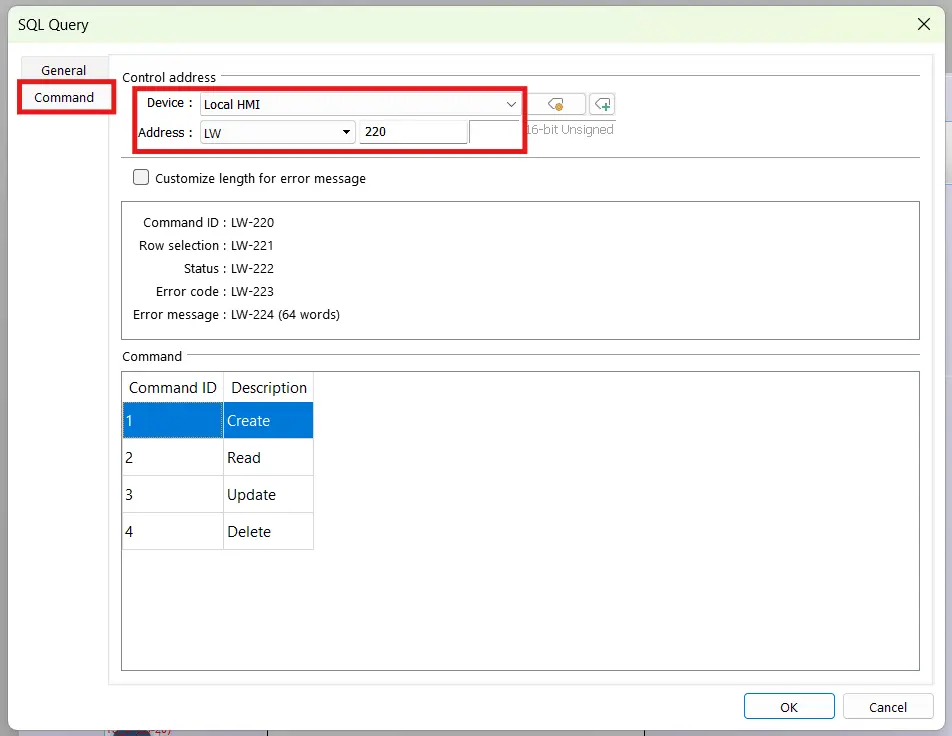Click the Description column header

(x=268, y=388)
